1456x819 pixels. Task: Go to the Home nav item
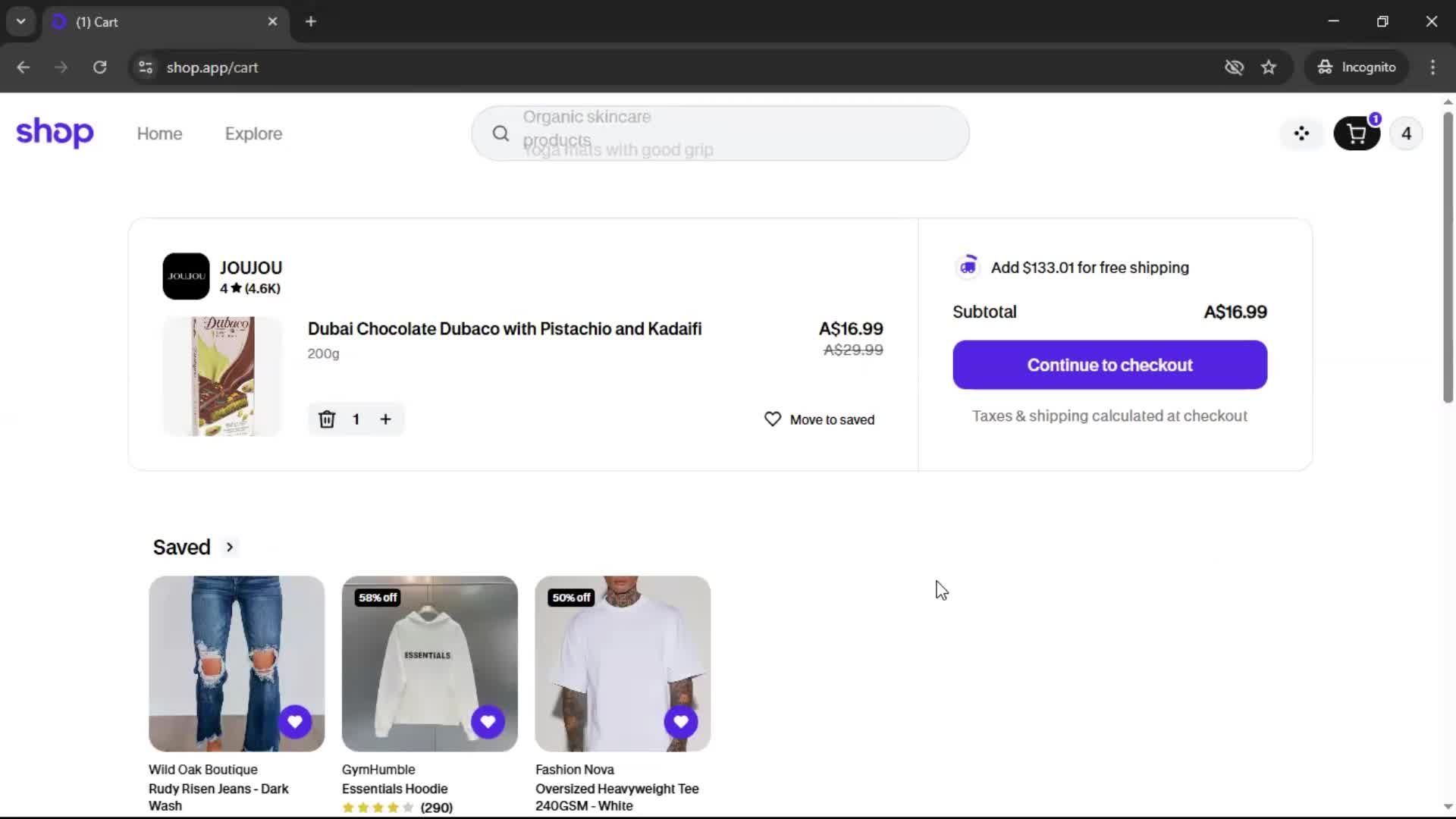159,134
